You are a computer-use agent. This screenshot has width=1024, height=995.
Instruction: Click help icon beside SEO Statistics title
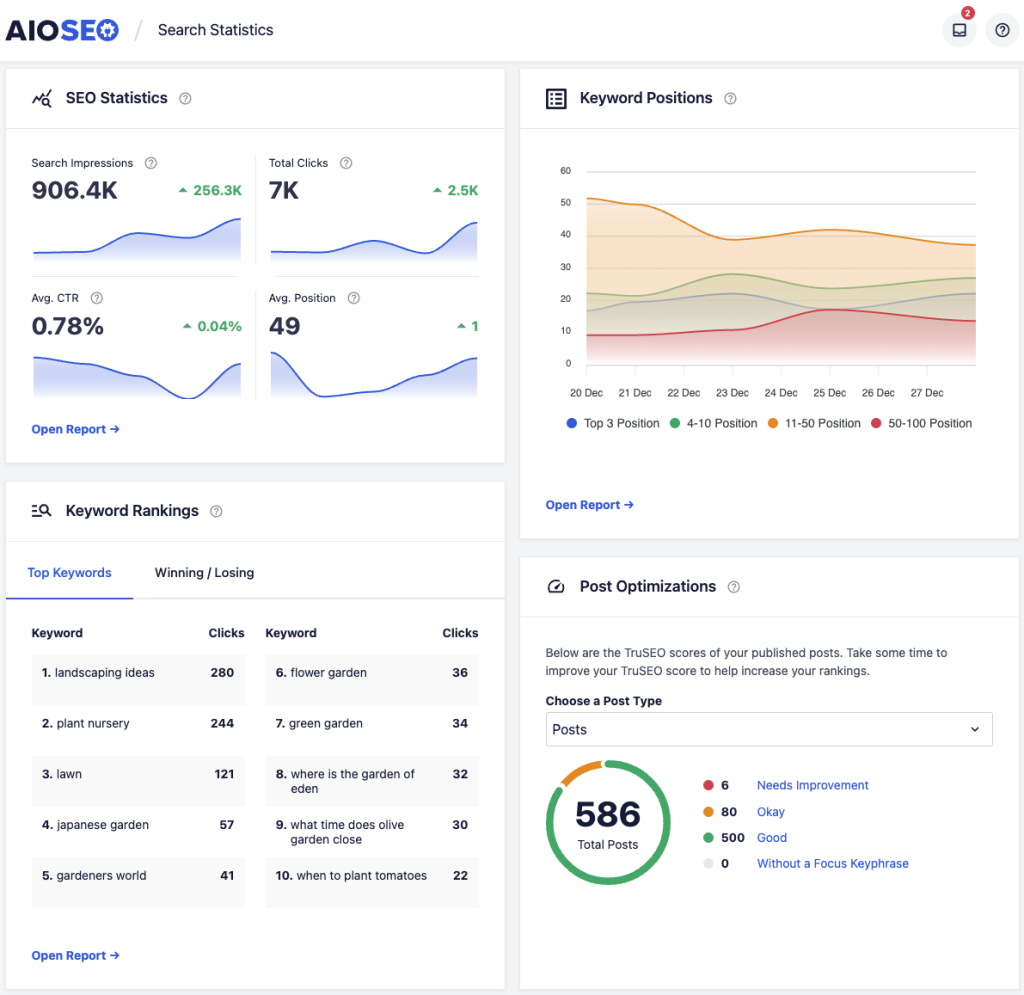point(185,98)
